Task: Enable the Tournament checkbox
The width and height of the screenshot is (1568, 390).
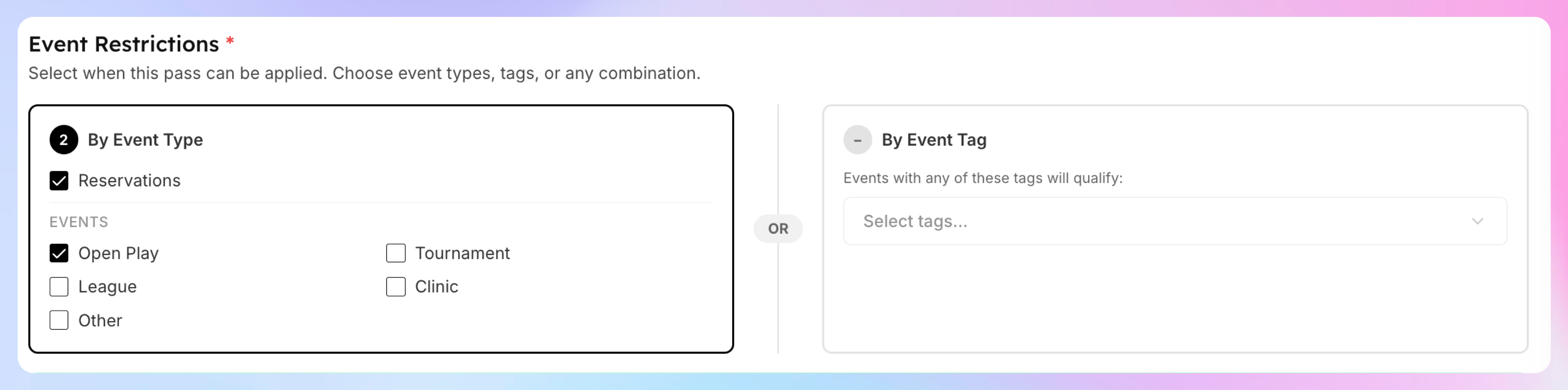Action: (x=396, y=253)
